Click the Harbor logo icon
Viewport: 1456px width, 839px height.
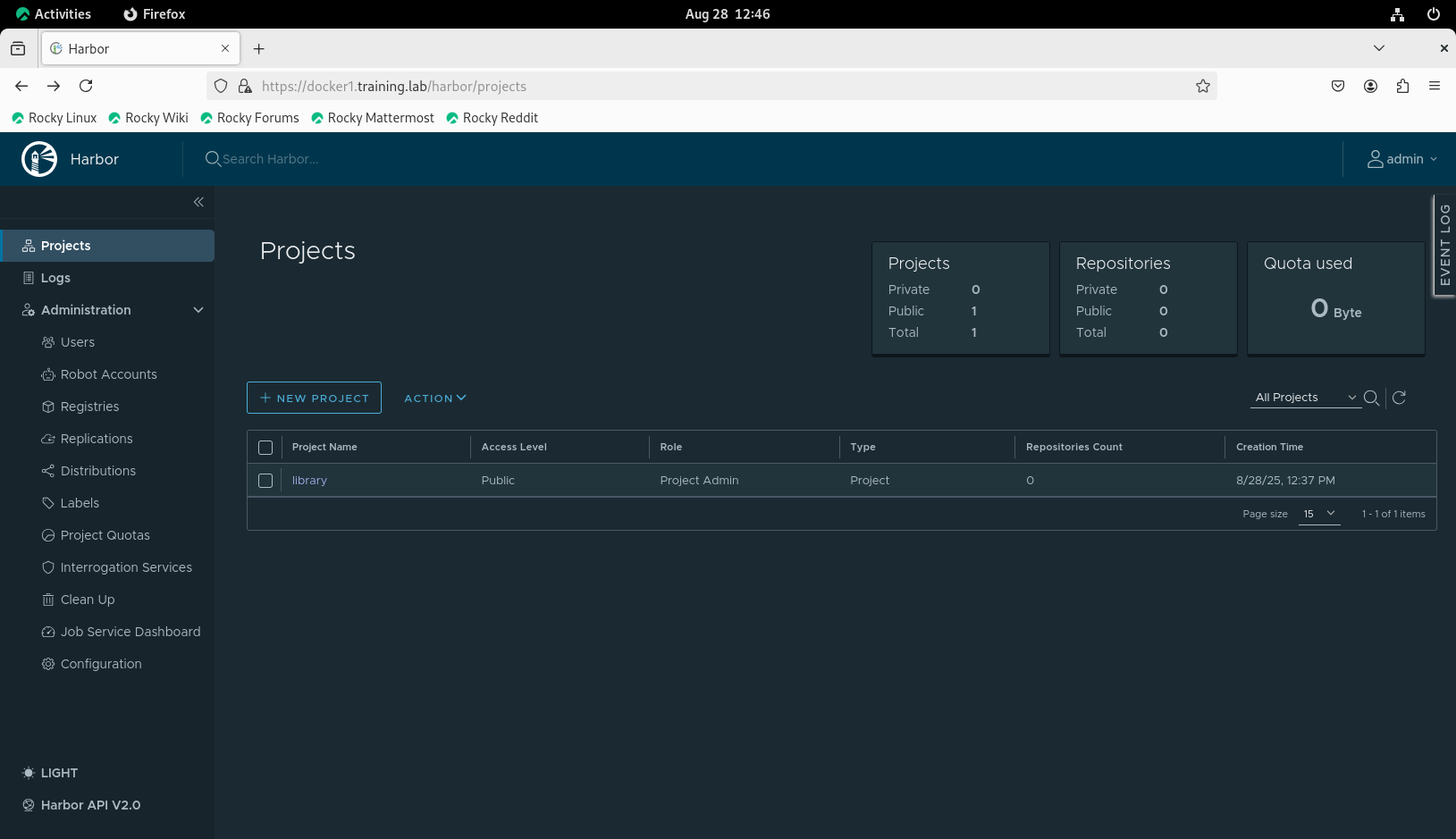click(x=39, y=159)
